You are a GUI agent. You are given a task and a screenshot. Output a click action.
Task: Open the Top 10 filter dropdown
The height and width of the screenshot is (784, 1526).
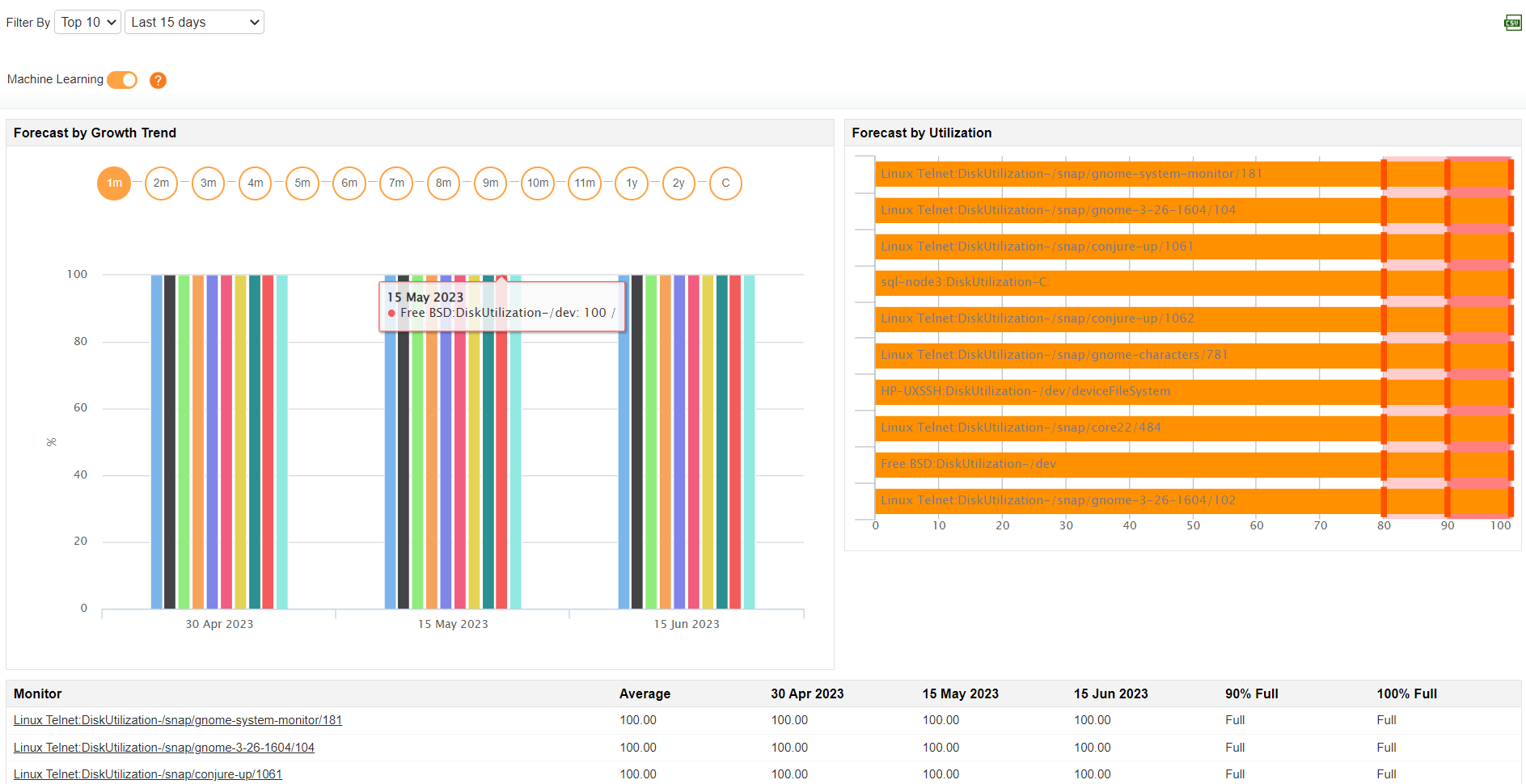click(x=87, y=22)
